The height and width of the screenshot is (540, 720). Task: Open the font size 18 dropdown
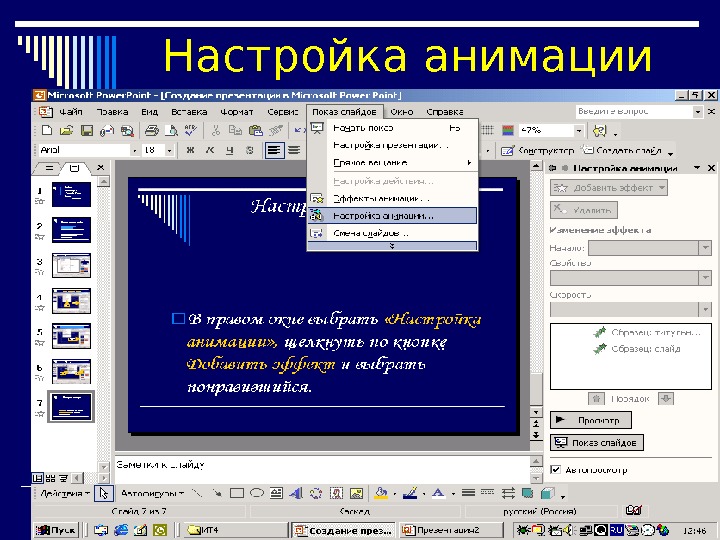point(169,150)
